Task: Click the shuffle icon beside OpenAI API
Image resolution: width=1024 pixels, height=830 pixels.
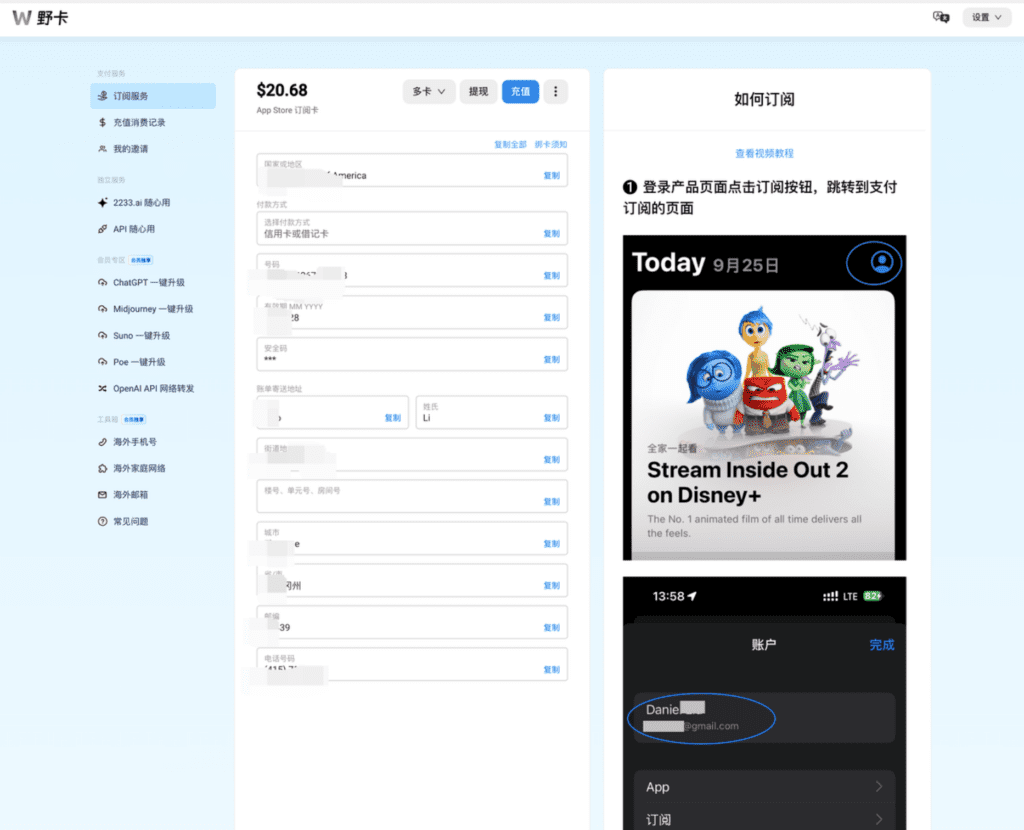Action: click(103, 389)
